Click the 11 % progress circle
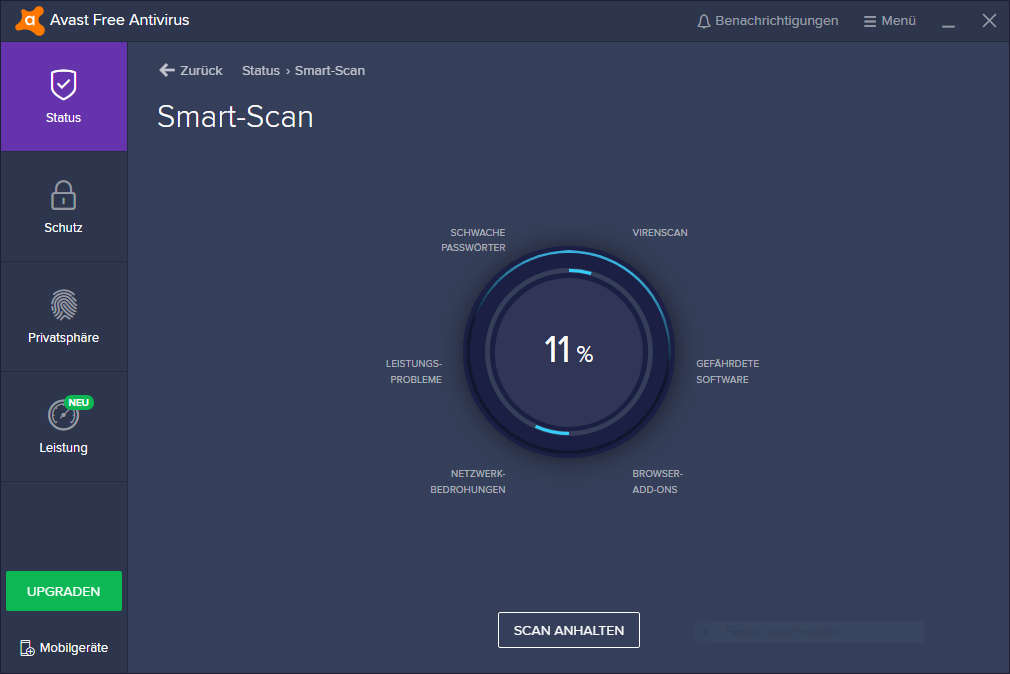The height and width of the screenshot is (674, 1010). (x=568, y=351)
